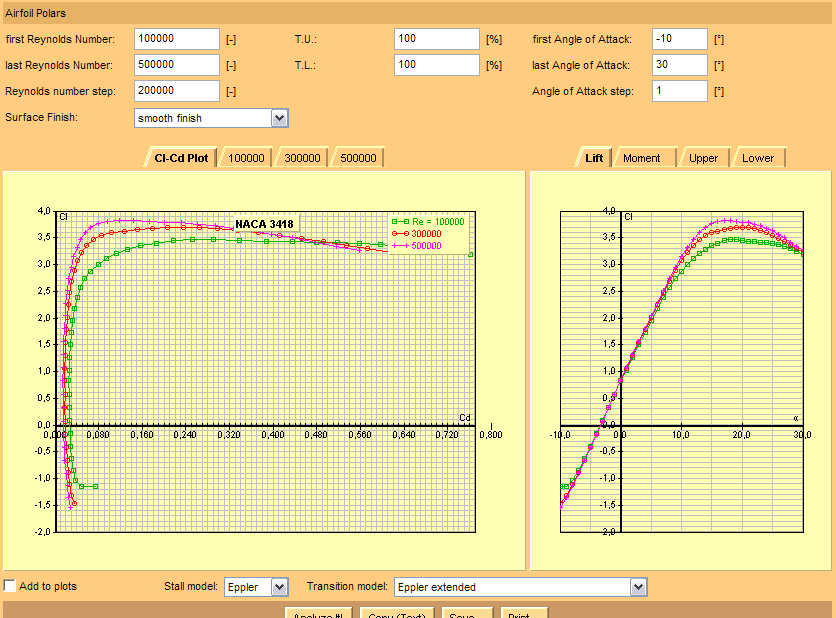836x618 pixels.
Task: Select the Upper surface tab
Action: 703,158
